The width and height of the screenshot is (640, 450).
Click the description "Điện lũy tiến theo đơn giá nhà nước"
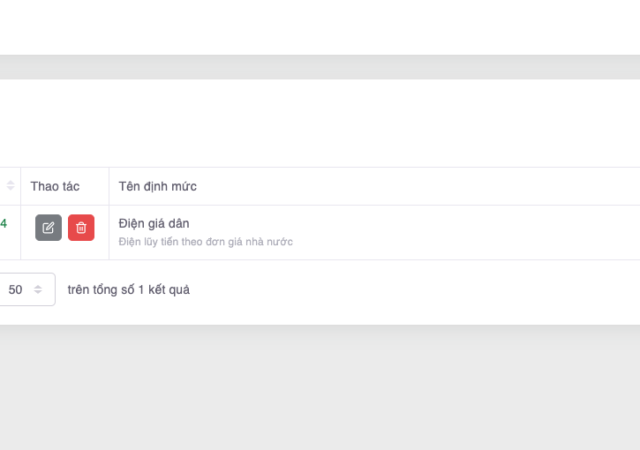[x=205, y=242]
